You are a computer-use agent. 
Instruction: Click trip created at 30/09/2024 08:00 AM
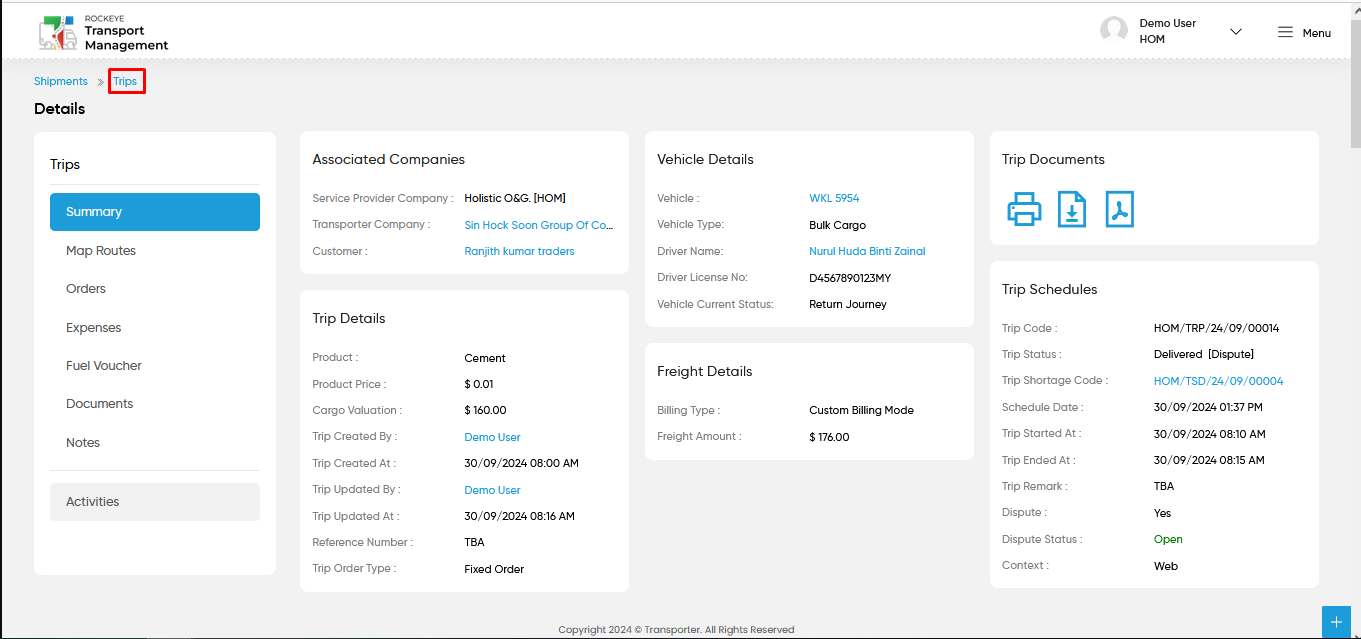[521, 463]
